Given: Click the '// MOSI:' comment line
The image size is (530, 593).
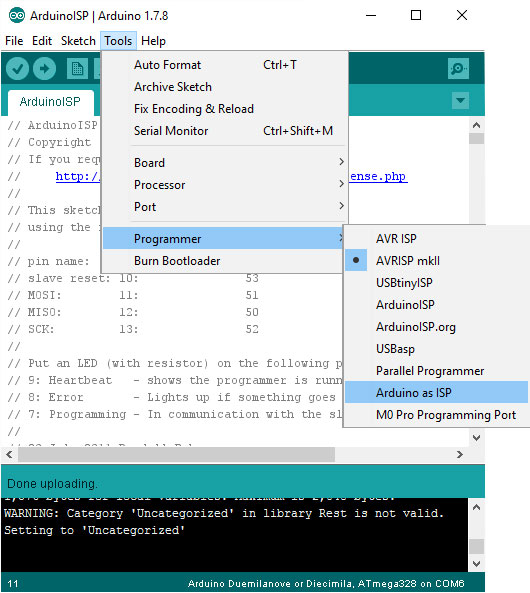Looking at the screenshot, I should tap(132, 295).
